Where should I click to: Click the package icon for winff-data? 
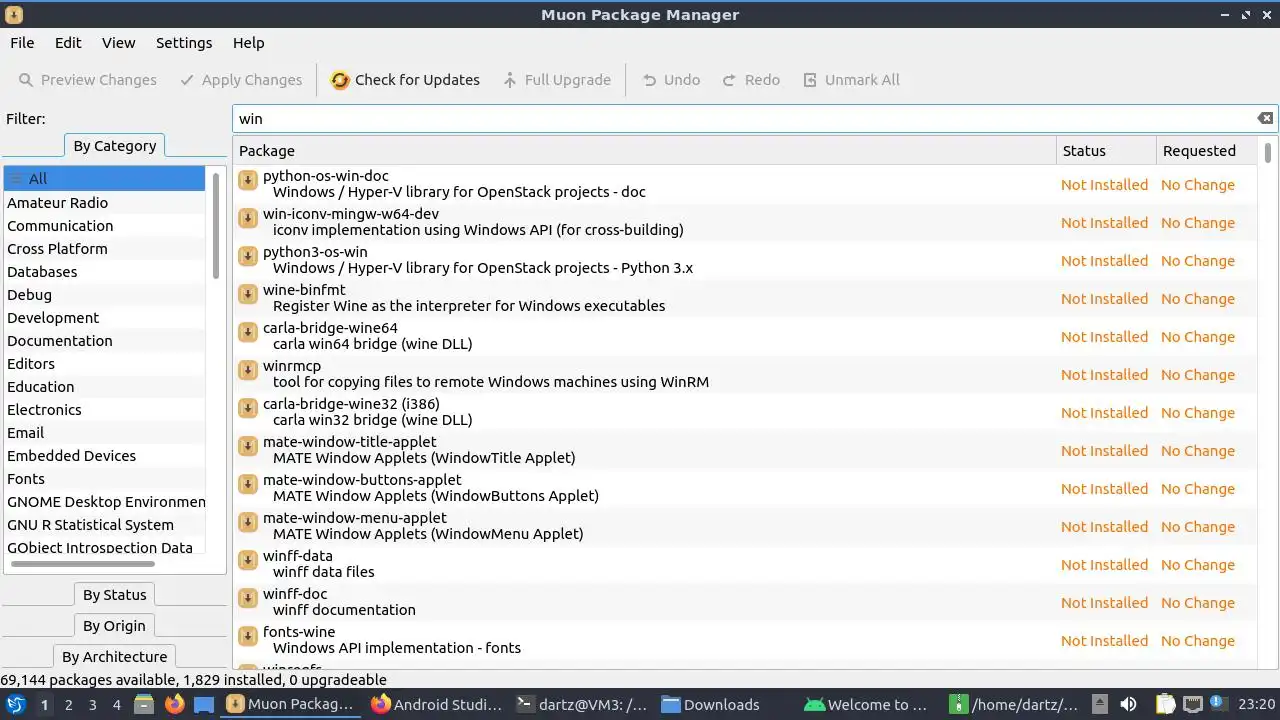click(248, 560)
